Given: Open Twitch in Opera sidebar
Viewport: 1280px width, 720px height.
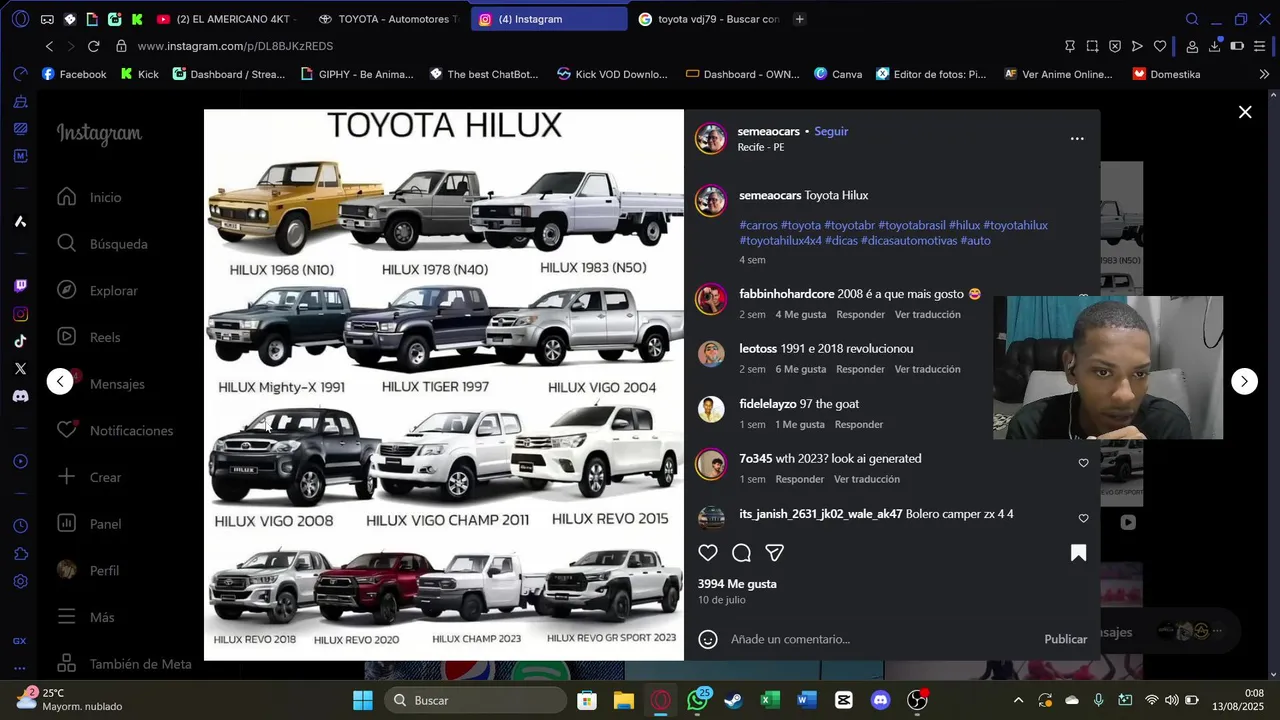Looking at the screenshot, I should (20, 286).
